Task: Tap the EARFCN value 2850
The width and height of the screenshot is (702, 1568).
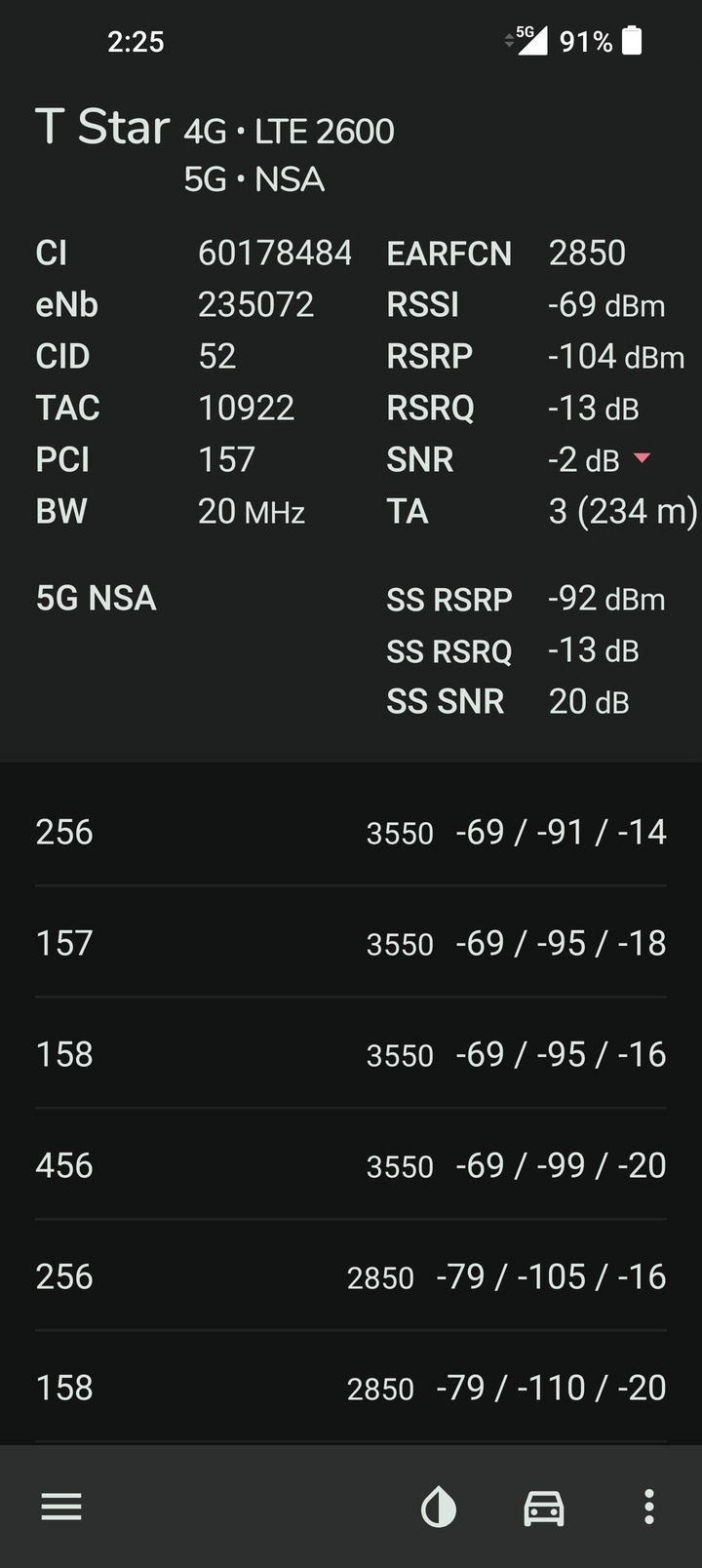Action: (x=587, y=253)
